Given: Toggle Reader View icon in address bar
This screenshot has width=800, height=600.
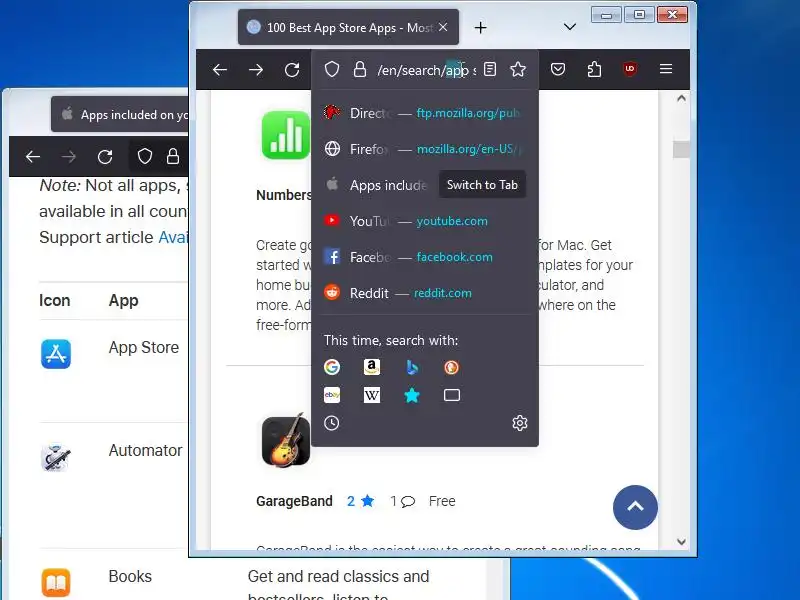Looking at the screenshot, I should [x=490, y=69].
